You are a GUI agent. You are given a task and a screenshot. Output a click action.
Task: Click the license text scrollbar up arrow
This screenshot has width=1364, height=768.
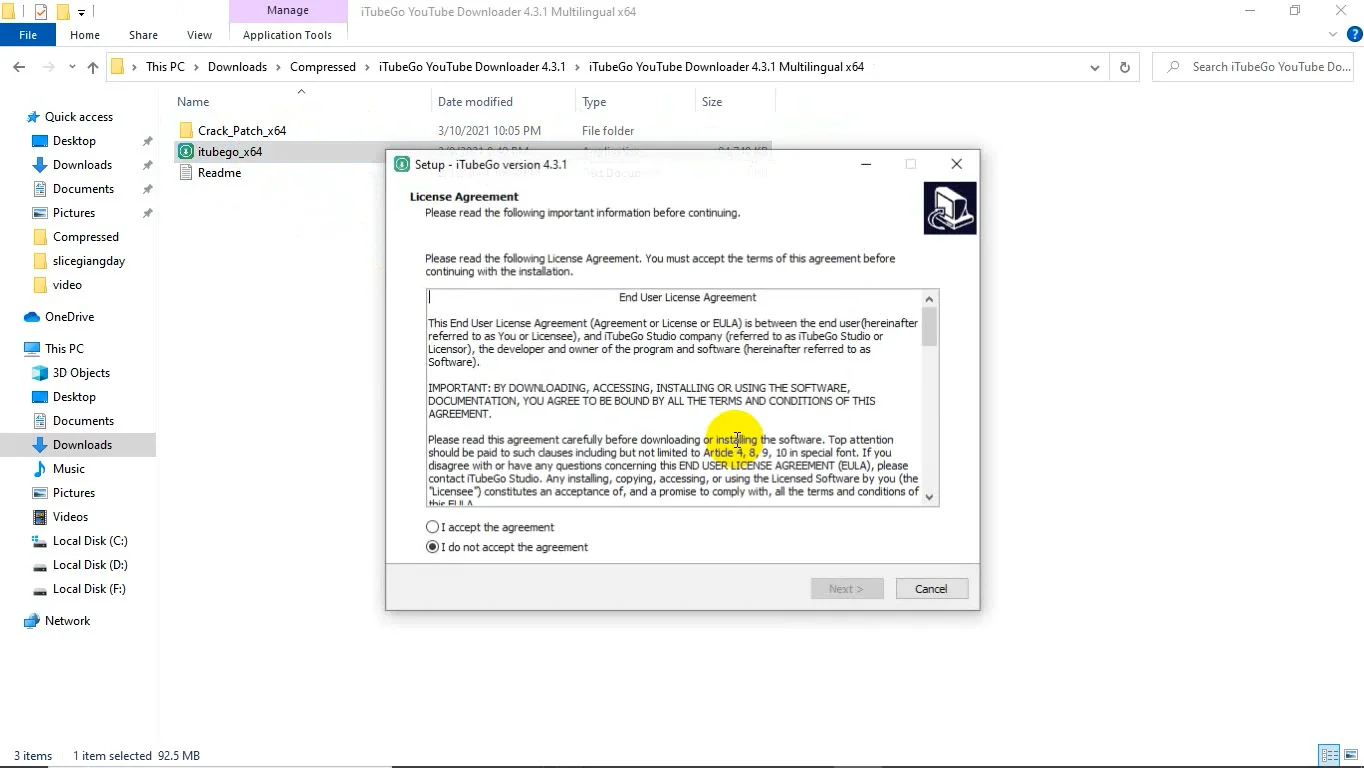coord(929,299)
